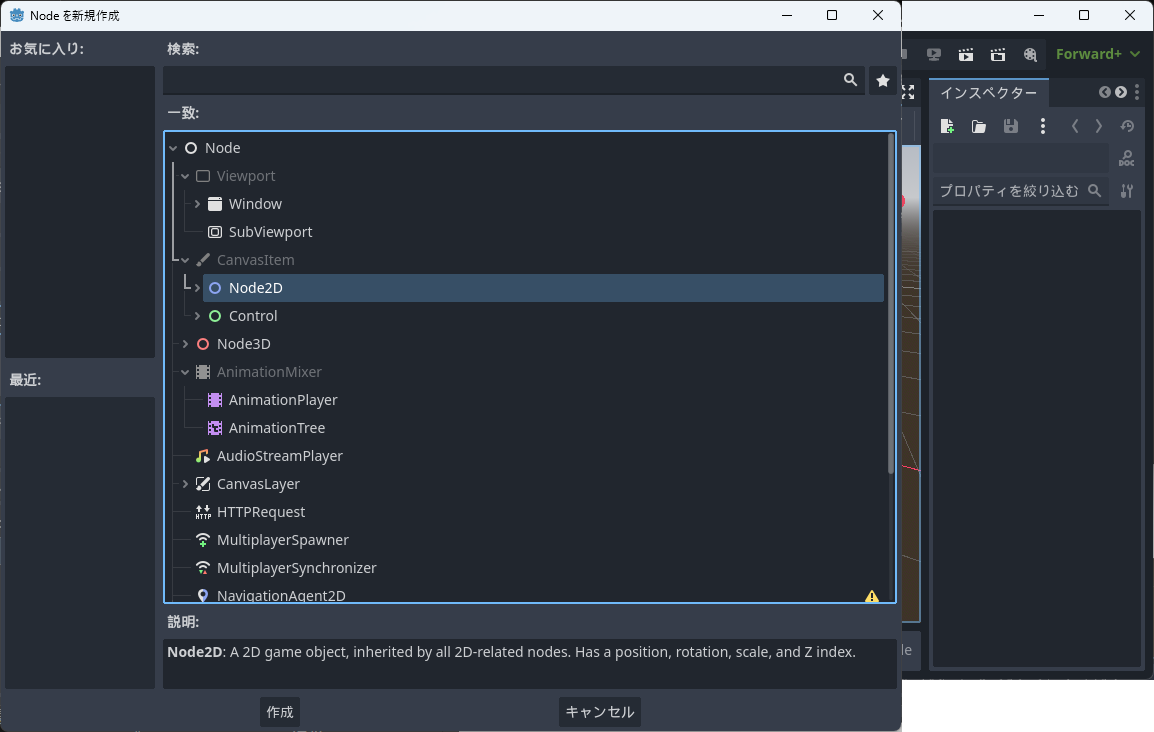Select AudioStreamPlayer in the node tree
Screen dimensions: 1154x732
click(x=280, y=455)
